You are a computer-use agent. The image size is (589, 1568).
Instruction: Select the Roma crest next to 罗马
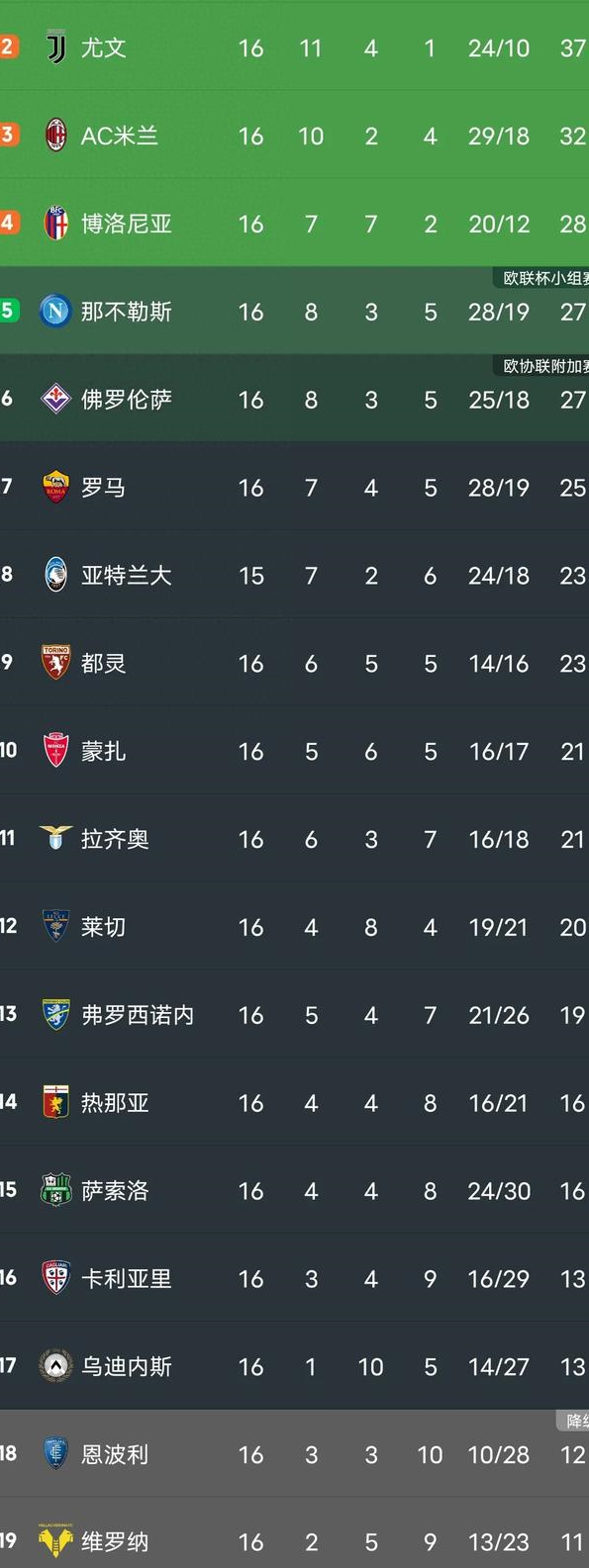tap(56, 488)
